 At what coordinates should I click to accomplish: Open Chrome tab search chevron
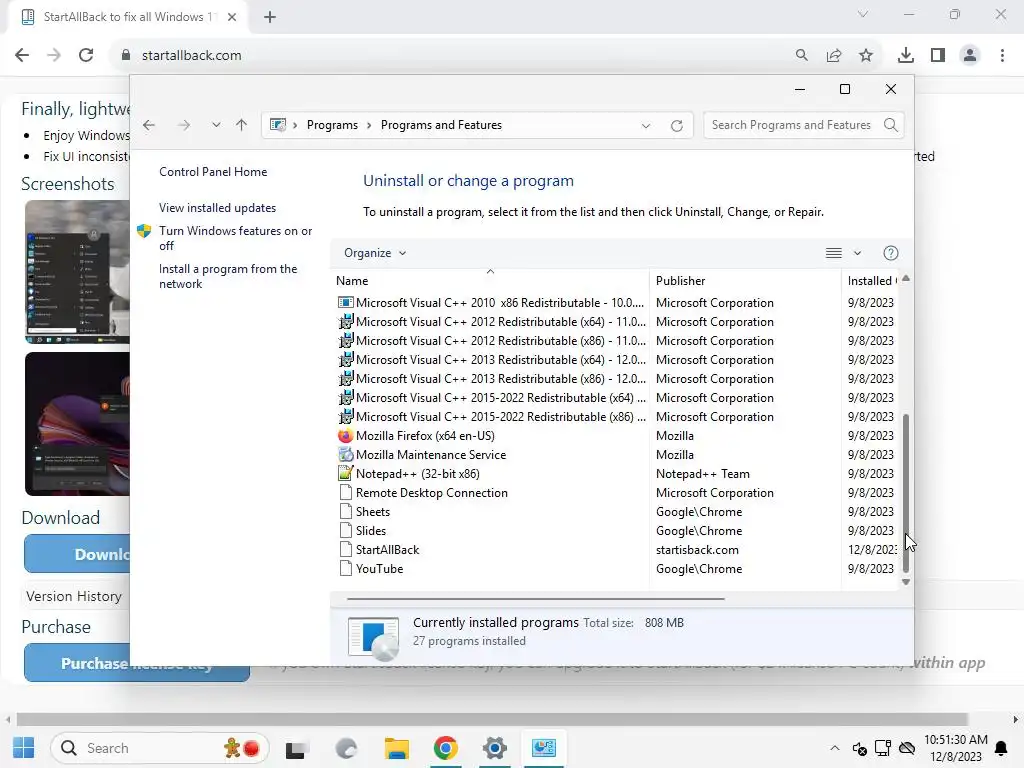click(x=863, y=14)
